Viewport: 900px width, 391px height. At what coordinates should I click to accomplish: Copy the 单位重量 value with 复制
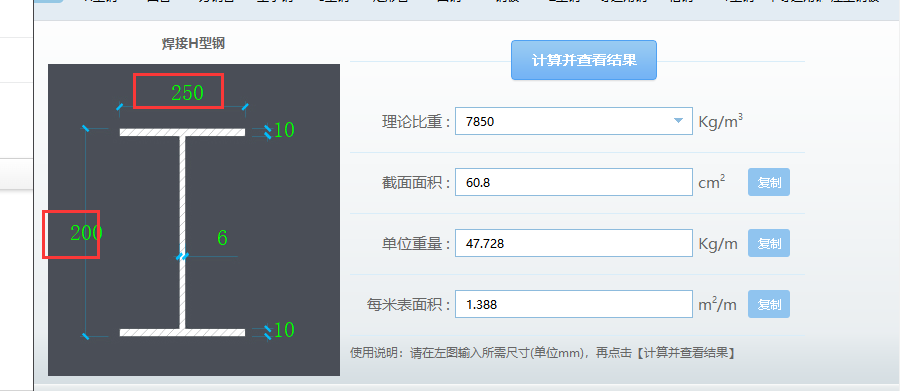(x=769, y=243)
